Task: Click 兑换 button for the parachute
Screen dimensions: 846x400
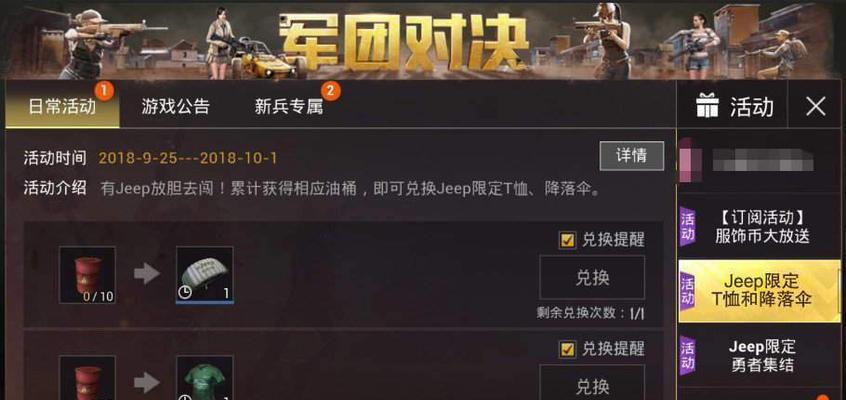Action: tap(592, 277)
